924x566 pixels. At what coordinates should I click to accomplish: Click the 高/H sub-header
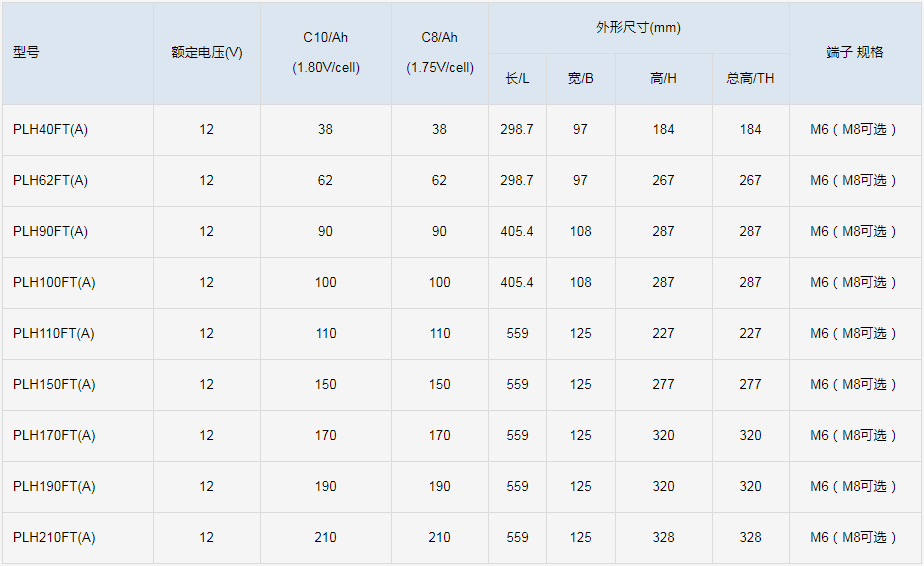coord(663,79)
